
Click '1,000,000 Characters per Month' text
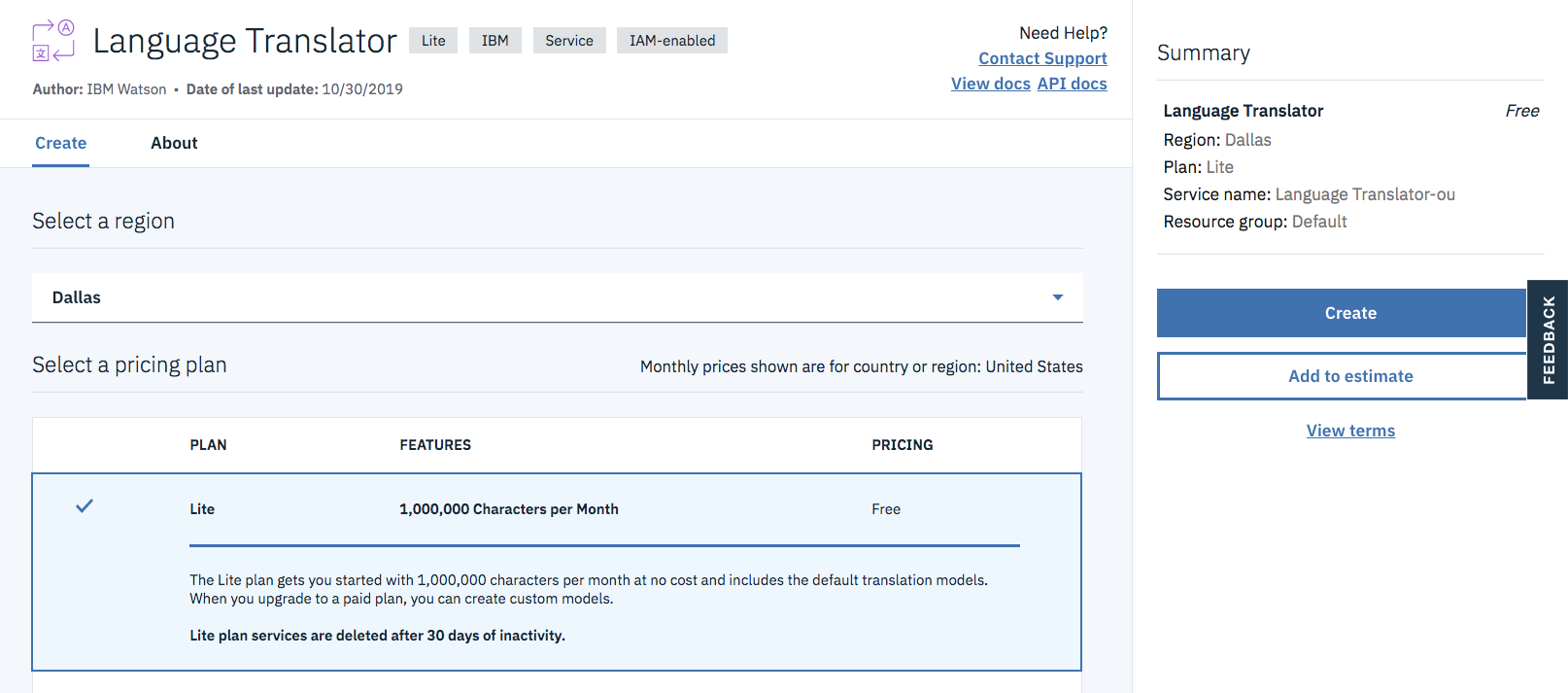(x=509, y=509)
